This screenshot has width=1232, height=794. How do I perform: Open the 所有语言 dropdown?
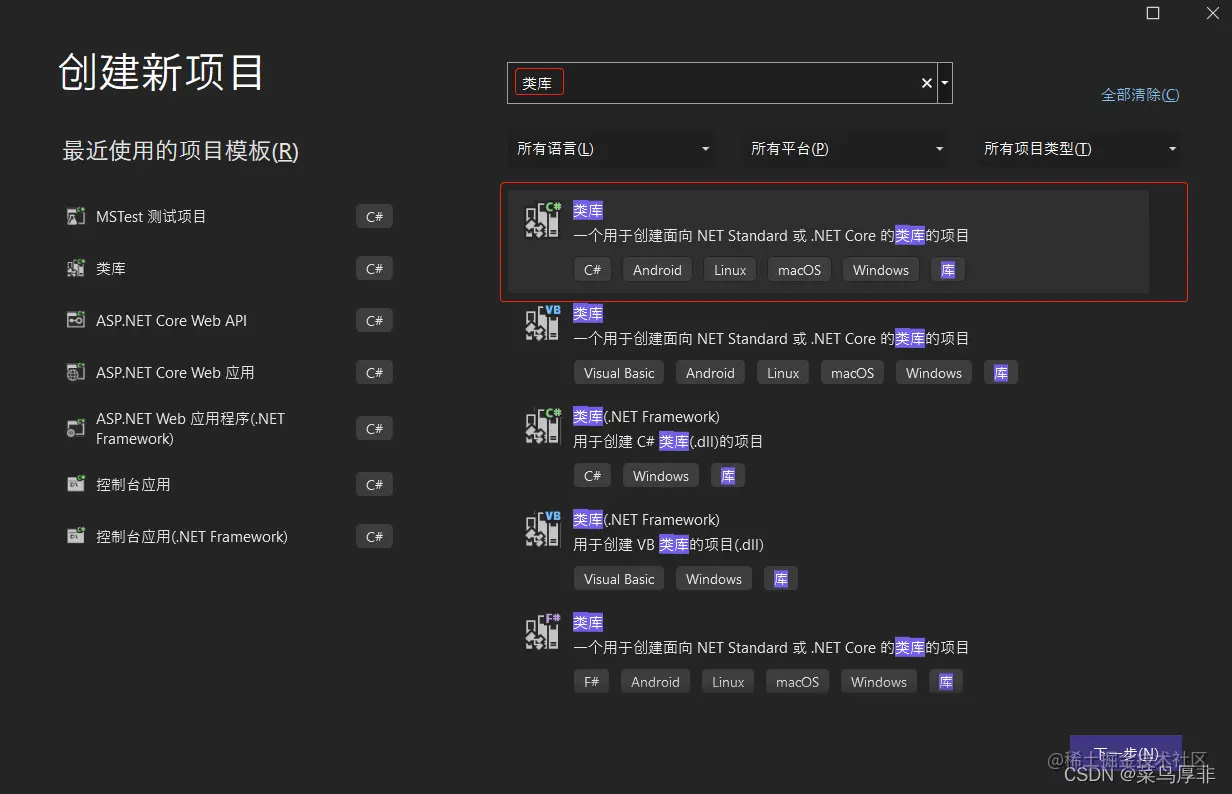click(610, 148)
